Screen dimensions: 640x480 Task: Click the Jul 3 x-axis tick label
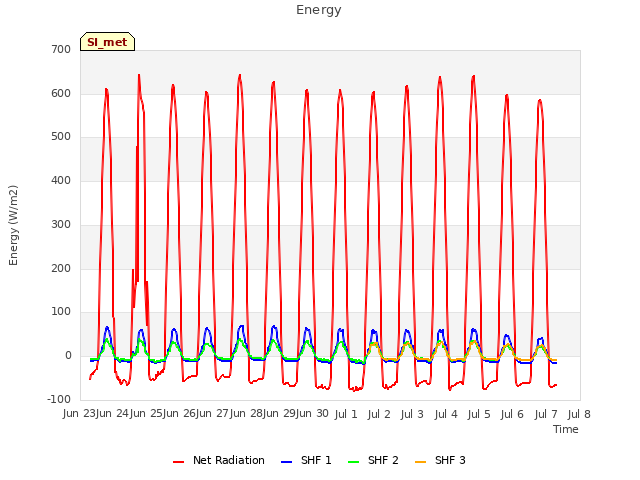click(x=412, y=414)
